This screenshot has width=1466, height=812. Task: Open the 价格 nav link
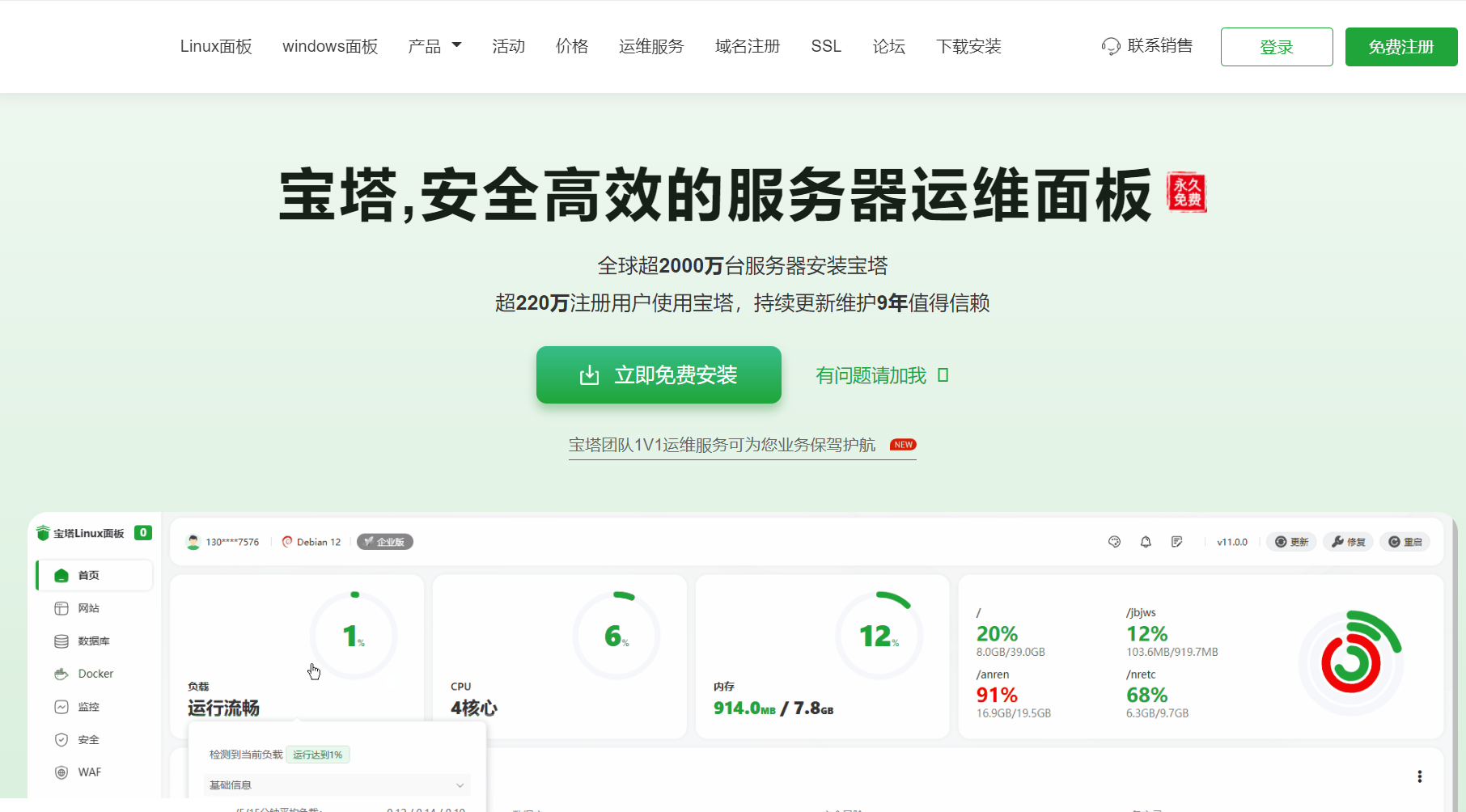coord(572,46)
